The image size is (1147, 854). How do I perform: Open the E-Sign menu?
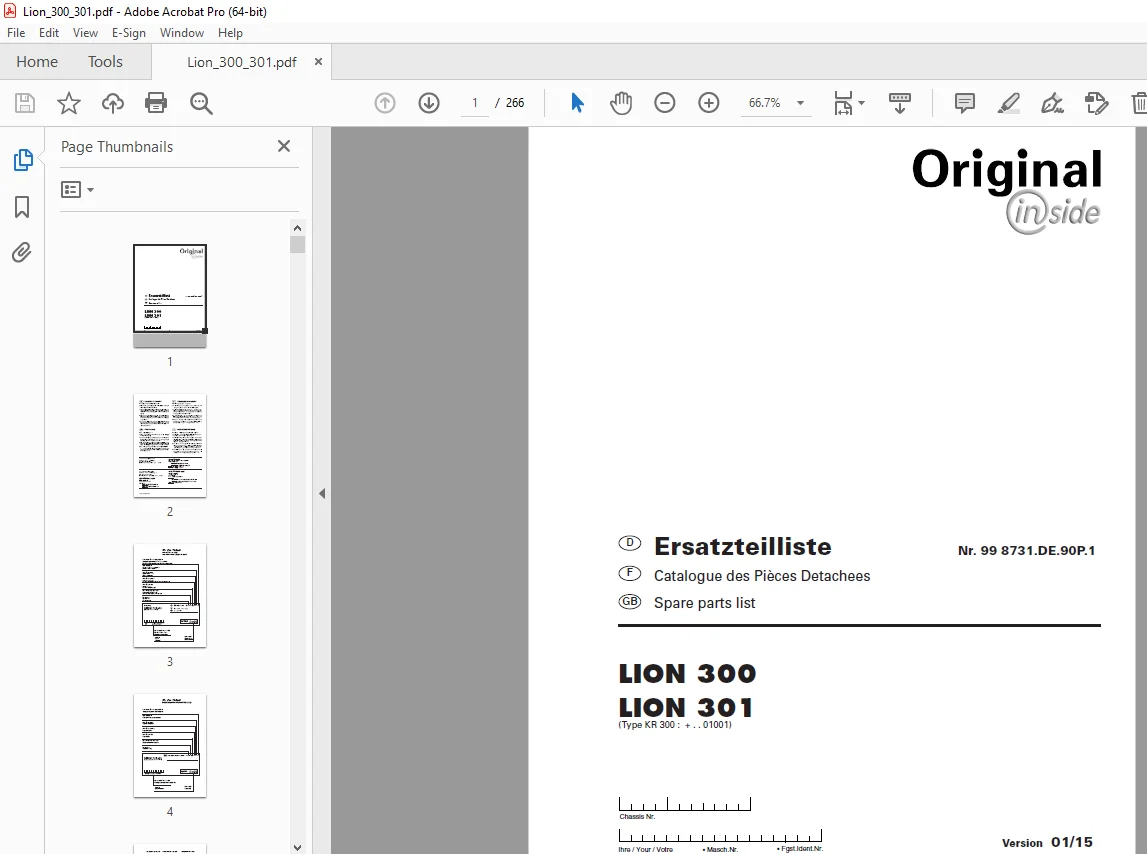click(129, 33)
